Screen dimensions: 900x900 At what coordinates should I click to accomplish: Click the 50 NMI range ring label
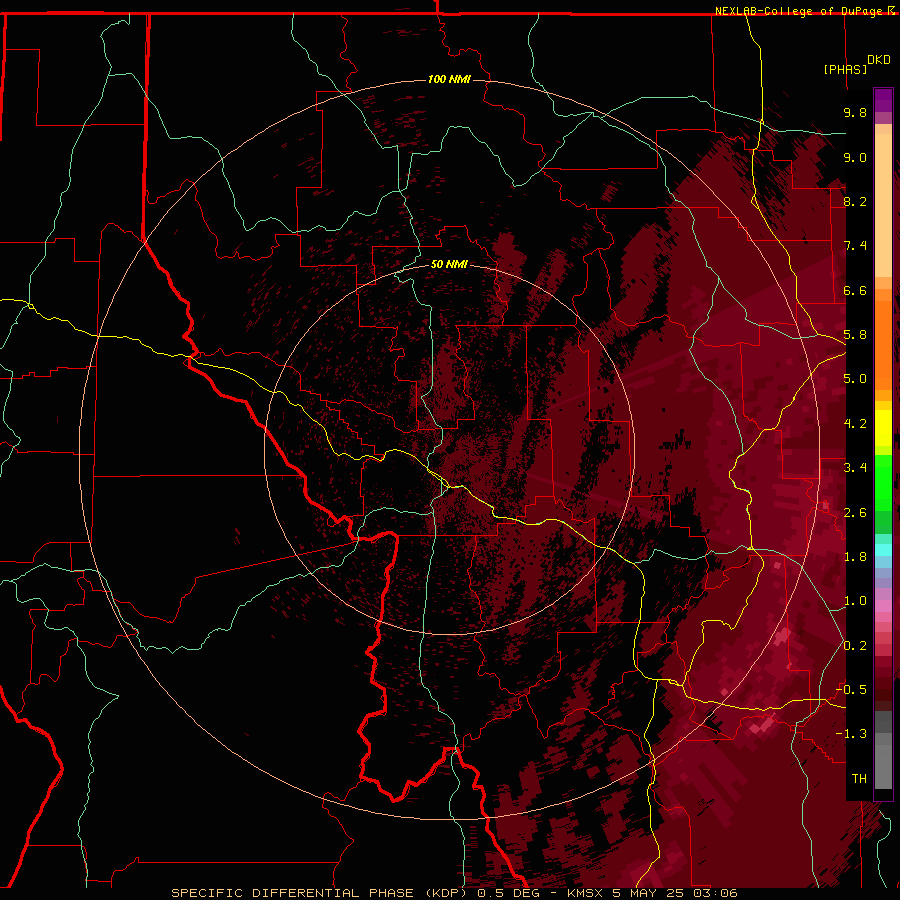pyautogui.click(x=449, y=264)
